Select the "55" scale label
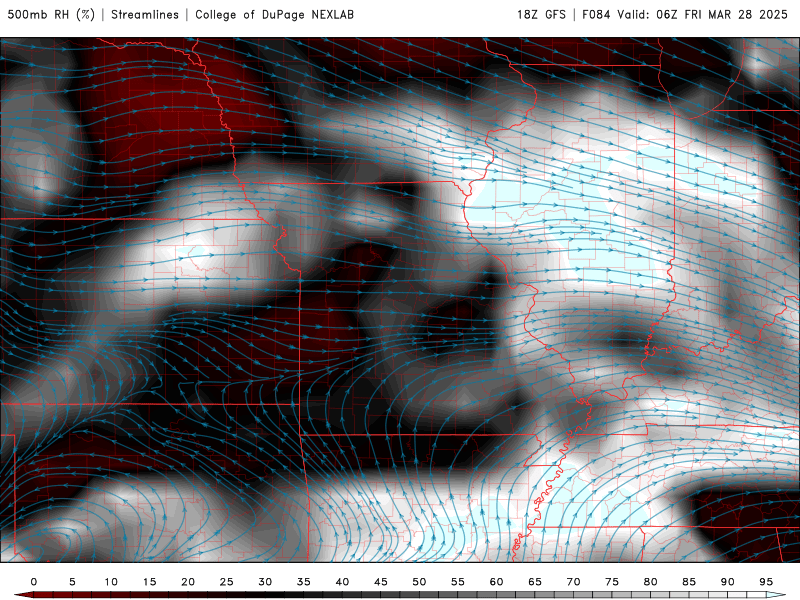This screenshot has height=600, width=800. pos(458,582)
